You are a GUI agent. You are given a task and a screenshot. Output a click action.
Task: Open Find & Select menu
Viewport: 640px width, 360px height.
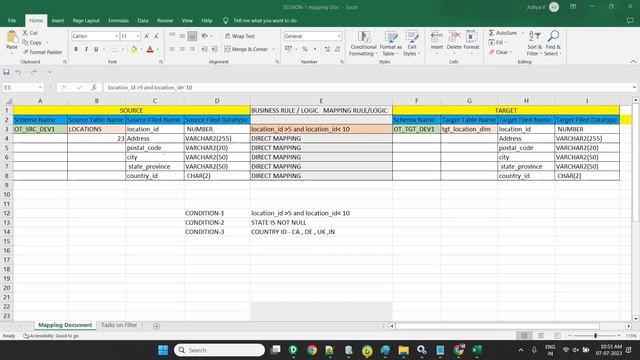click(x=553, y=43)
